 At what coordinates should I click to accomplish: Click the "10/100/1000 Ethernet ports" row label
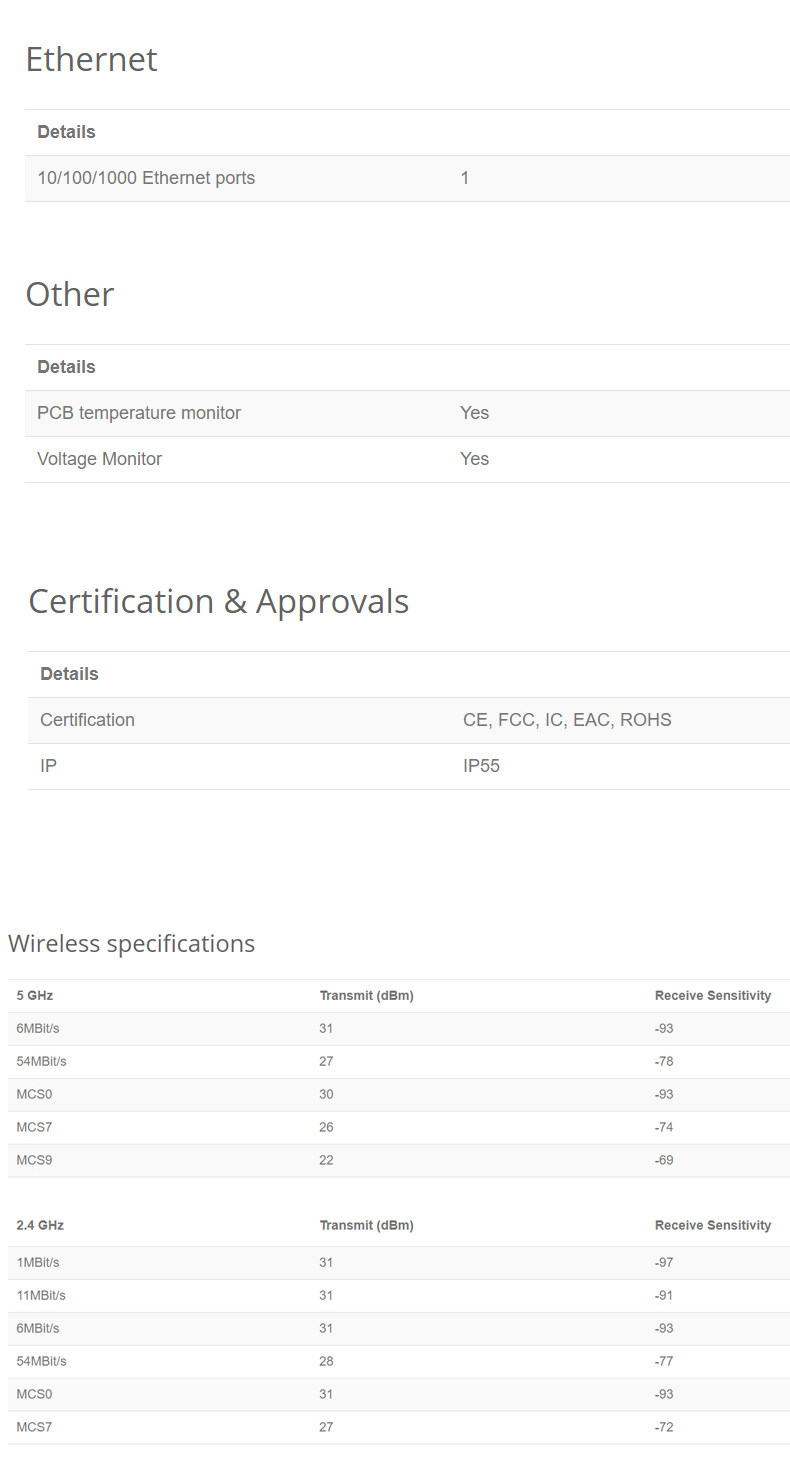pyautogui.click(x=146, y=178)
